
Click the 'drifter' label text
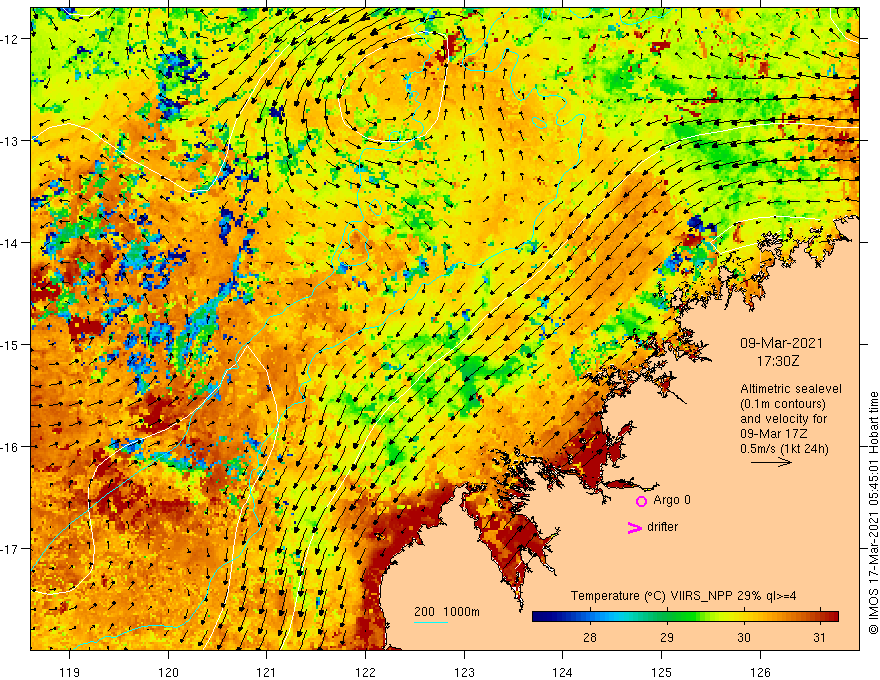point(662,527)
